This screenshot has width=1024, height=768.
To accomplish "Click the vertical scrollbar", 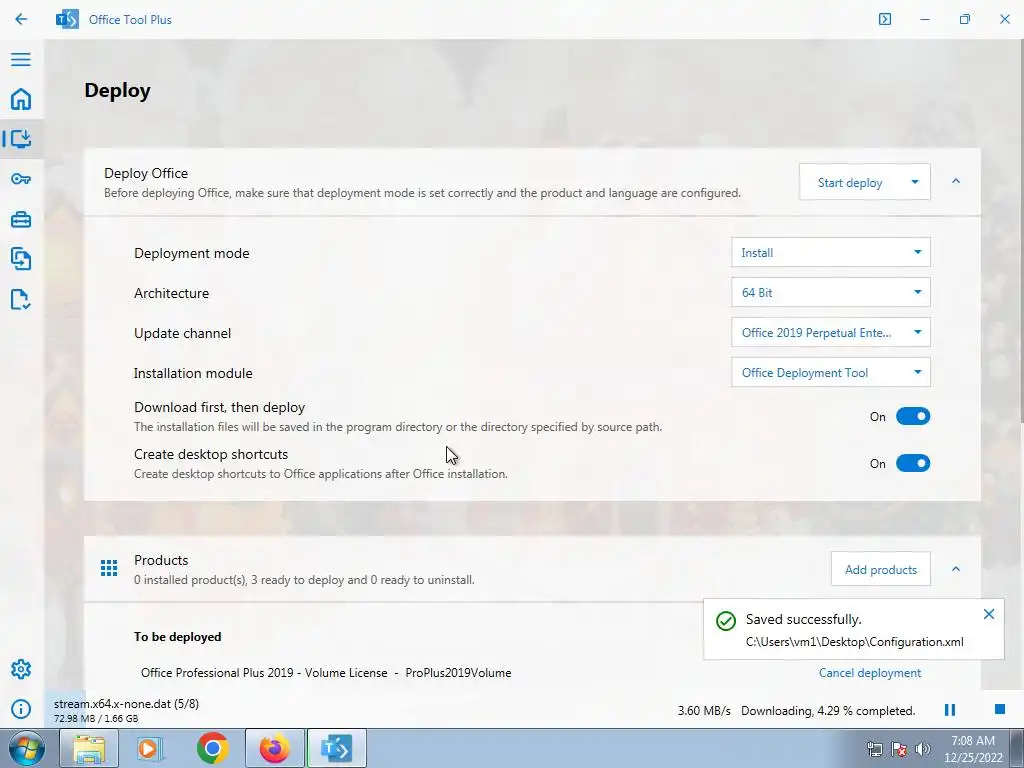I will point(1021,229).
